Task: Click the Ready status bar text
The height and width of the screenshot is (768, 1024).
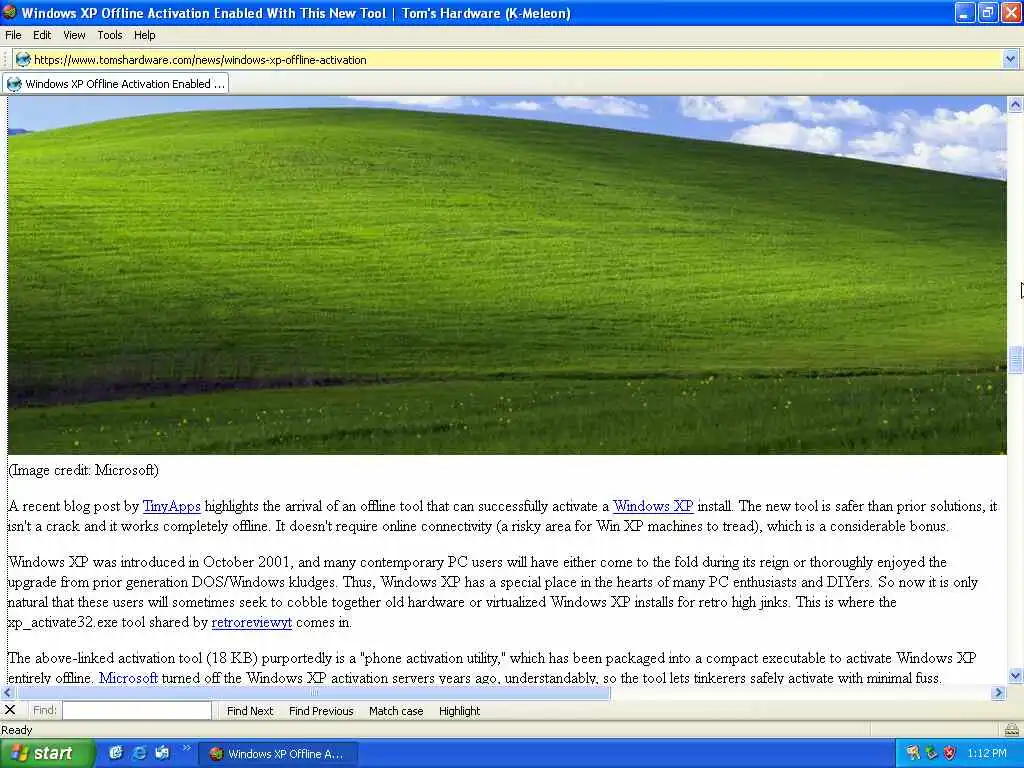Action: (17, 730)
